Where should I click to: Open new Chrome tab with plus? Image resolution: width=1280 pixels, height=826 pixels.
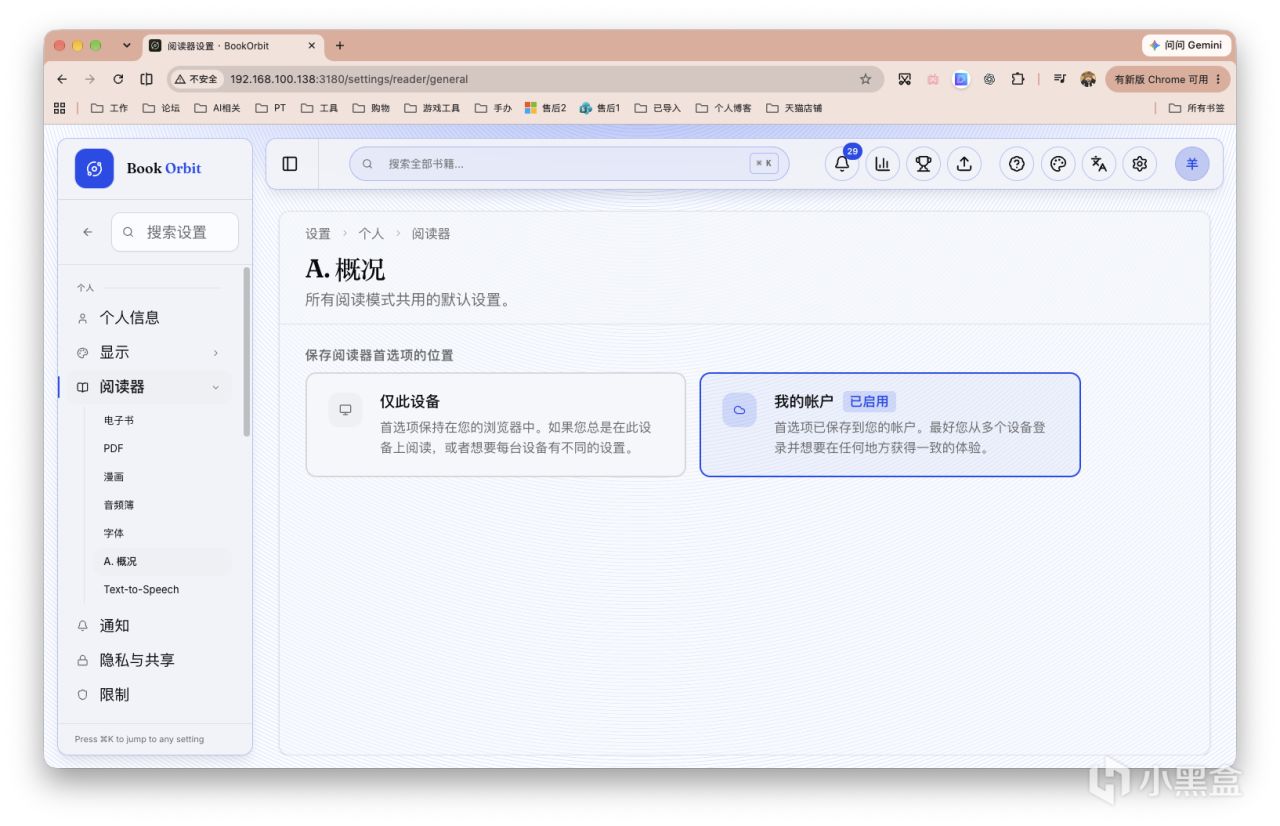(x=340, y=45)
